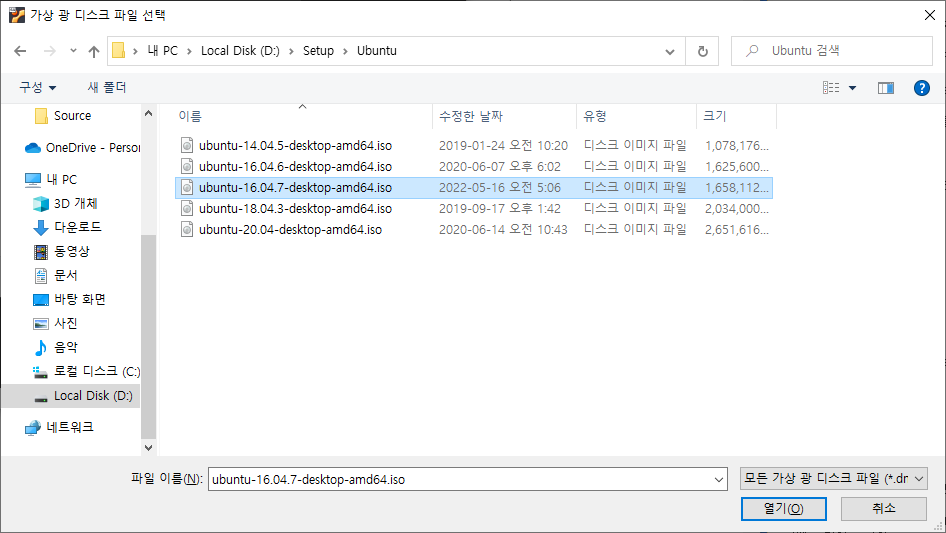Click file icon of ubuntu-14.04.5 iso
946x533 pixels.
click(x=187, y=145)
